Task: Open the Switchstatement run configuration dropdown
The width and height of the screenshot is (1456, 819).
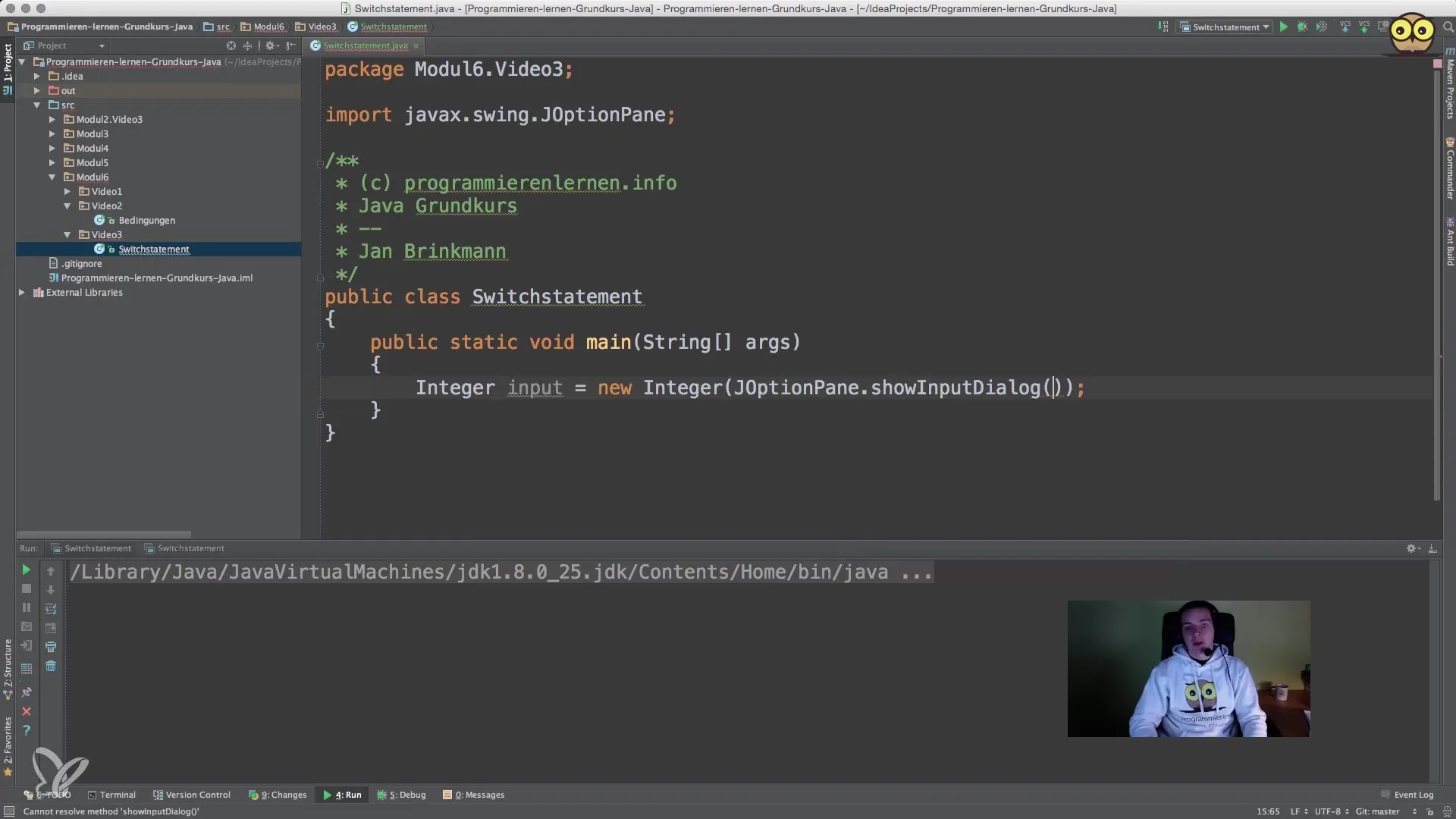Action: click(1224, 27)
